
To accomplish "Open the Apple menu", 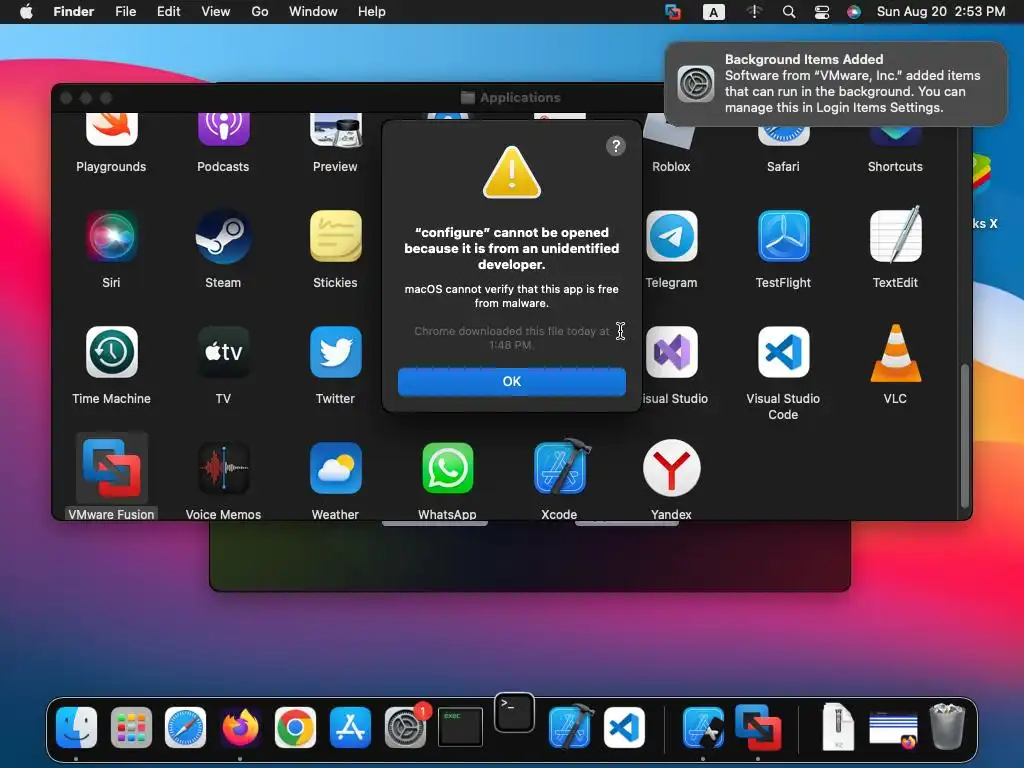I will [x=26, y=12].
